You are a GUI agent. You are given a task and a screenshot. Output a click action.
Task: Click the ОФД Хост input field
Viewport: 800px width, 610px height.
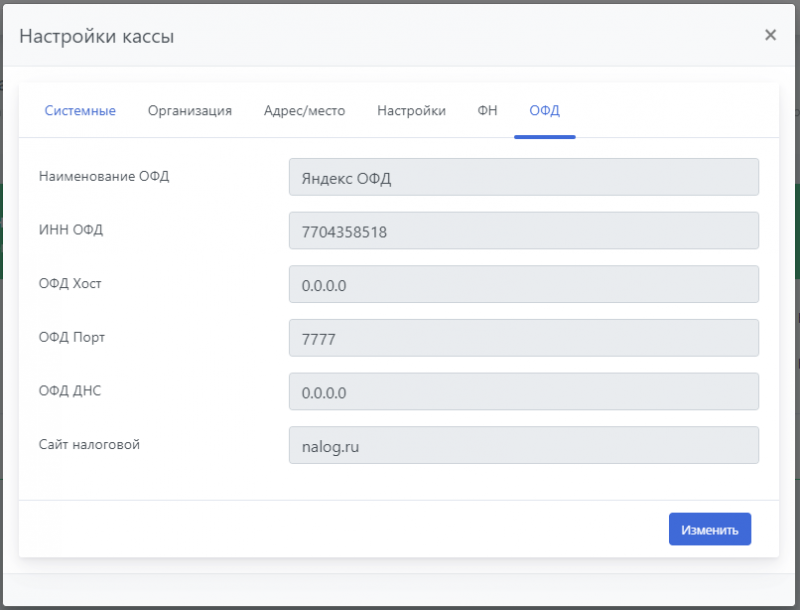click(x=523, y=285)
